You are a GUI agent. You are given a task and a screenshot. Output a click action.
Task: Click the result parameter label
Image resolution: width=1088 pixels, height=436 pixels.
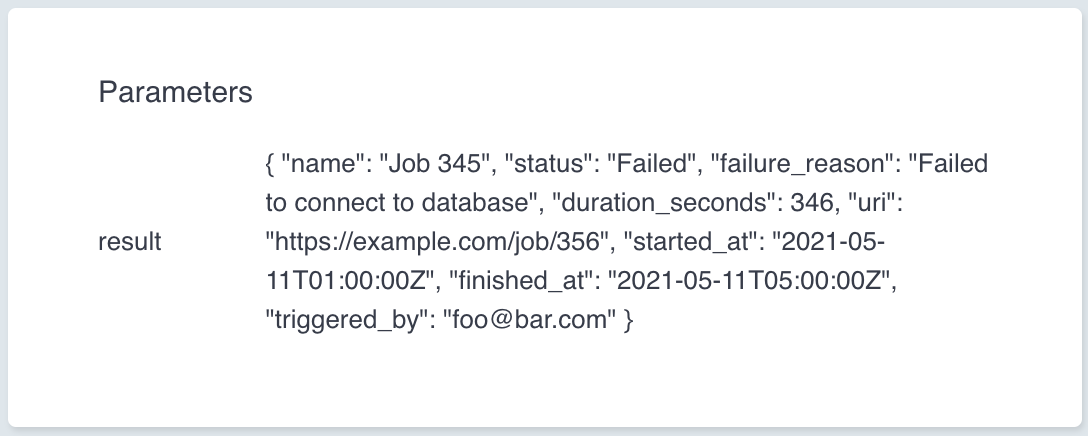coord(130,242)
